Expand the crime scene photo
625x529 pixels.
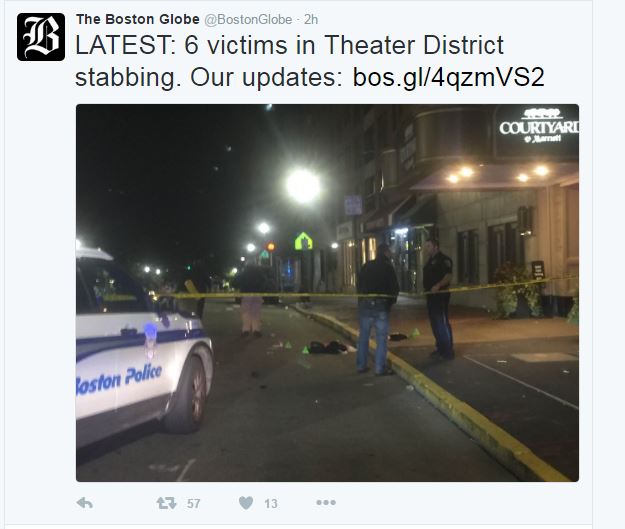point(327,293)
